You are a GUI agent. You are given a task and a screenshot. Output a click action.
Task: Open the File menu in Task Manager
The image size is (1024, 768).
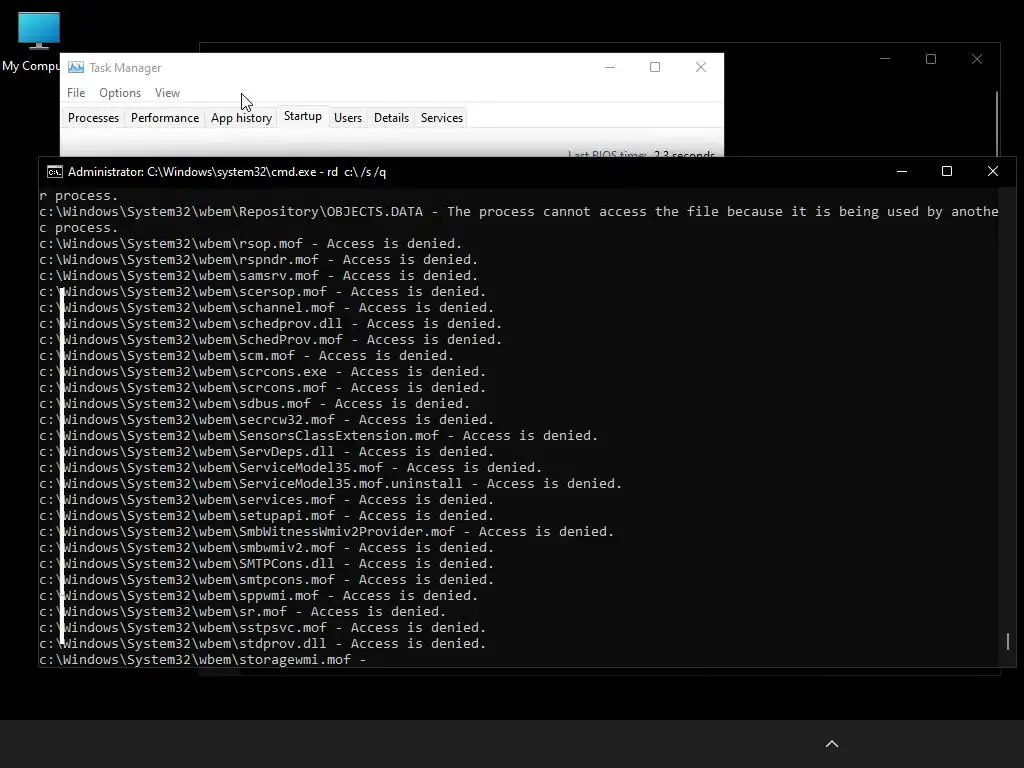(76, 93)
